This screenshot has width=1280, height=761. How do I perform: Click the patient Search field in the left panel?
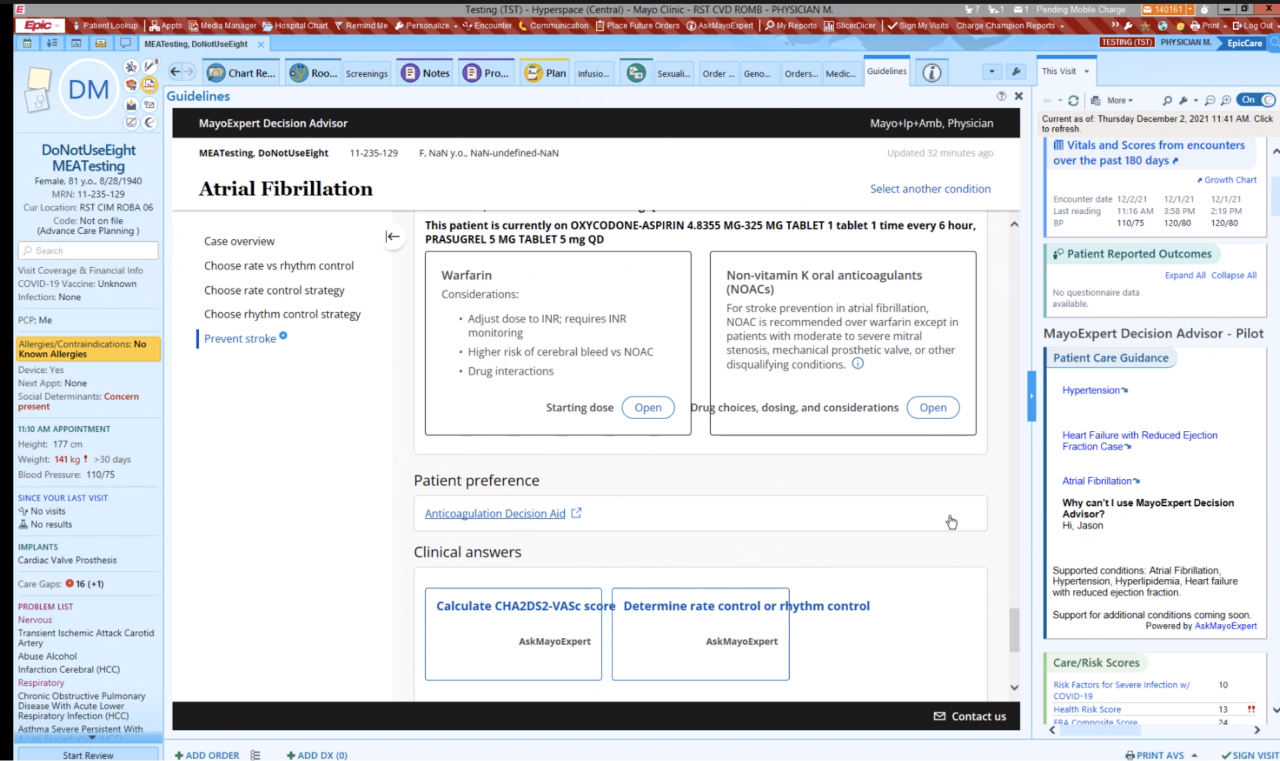point(88,251)
